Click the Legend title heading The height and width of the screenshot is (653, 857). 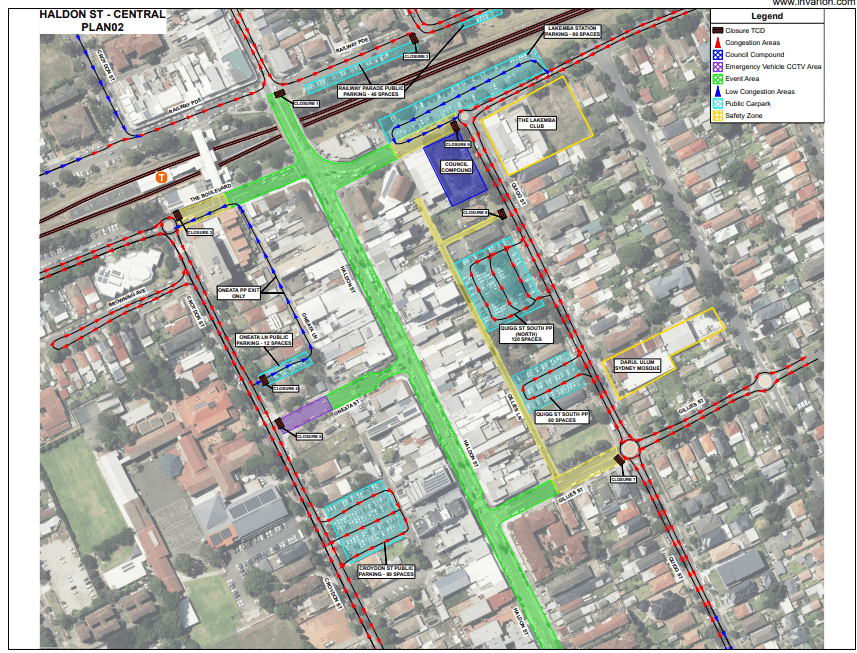767,16
